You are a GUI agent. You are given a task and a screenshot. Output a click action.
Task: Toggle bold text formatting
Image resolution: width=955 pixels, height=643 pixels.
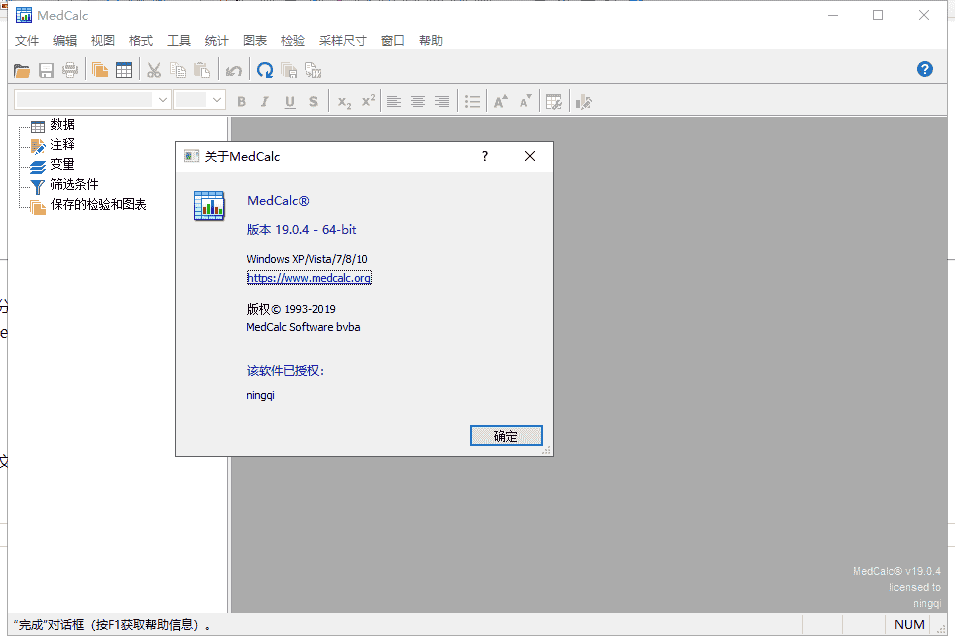[x=241, y=101]
